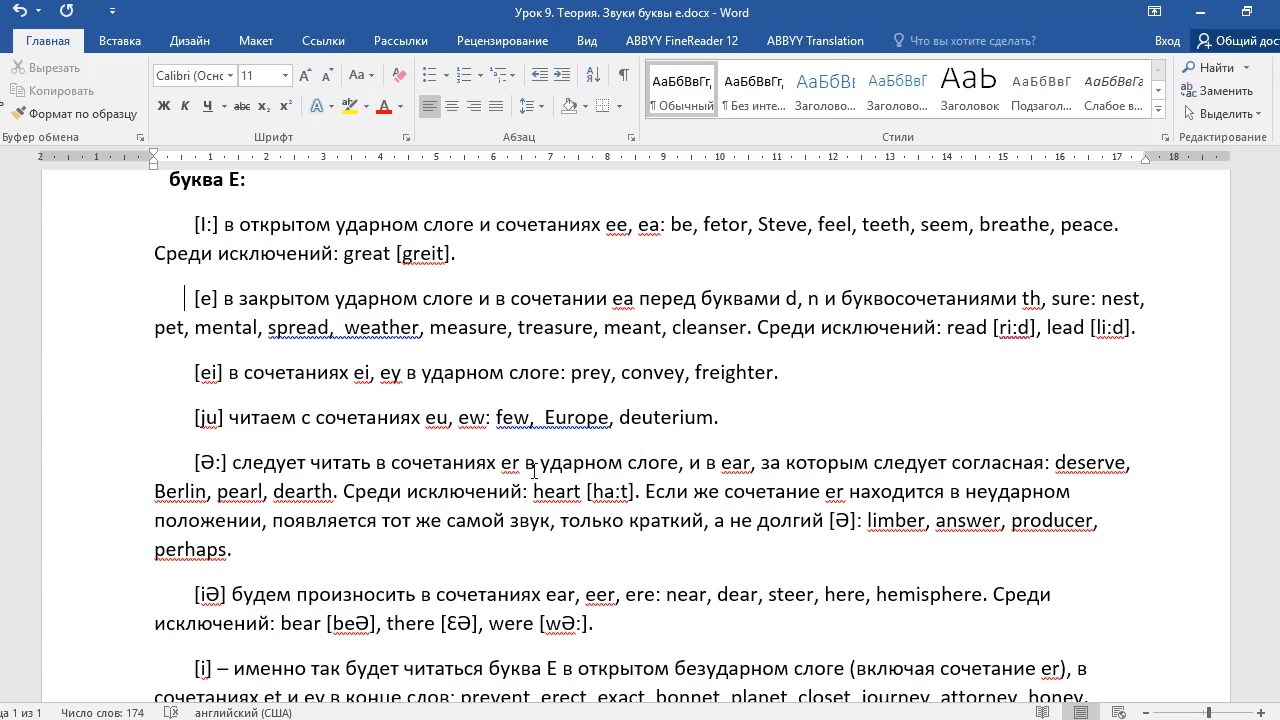Create a multilevel list

498,76
